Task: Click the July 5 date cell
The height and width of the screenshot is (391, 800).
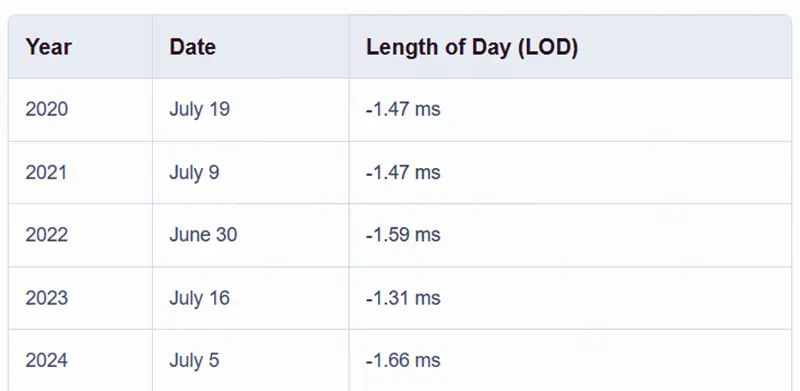Action: coord(251,360)
